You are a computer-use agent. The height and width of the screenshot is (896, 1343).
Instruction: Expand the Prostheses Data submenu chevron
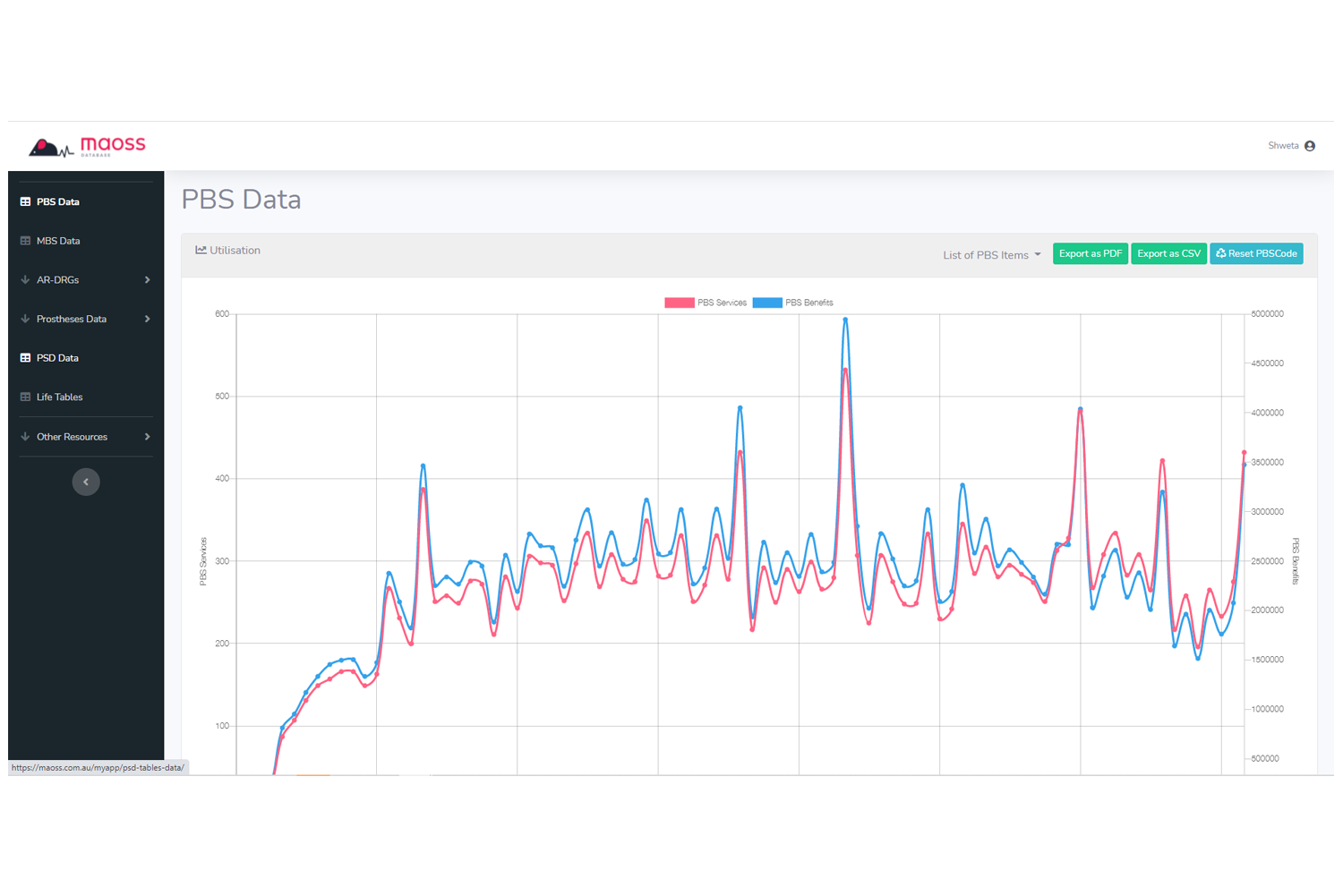click(x=147, y=320)
